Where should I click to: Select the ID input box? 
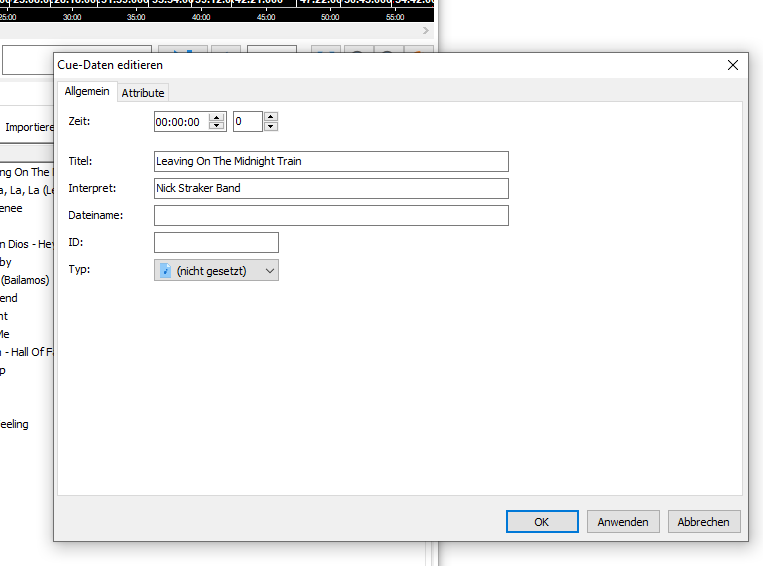216,243
